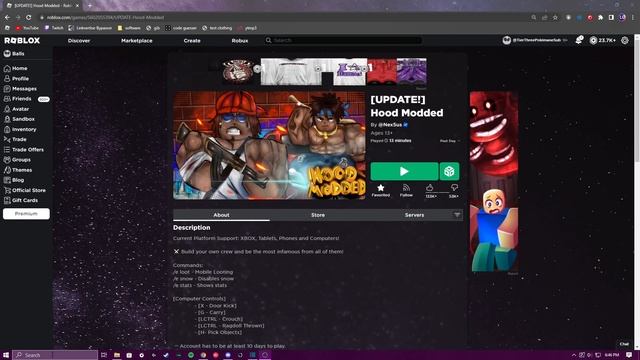Switch to the About tab
Image resolution: width=640 pixels, height=360 pixels.
click(221, 215)
